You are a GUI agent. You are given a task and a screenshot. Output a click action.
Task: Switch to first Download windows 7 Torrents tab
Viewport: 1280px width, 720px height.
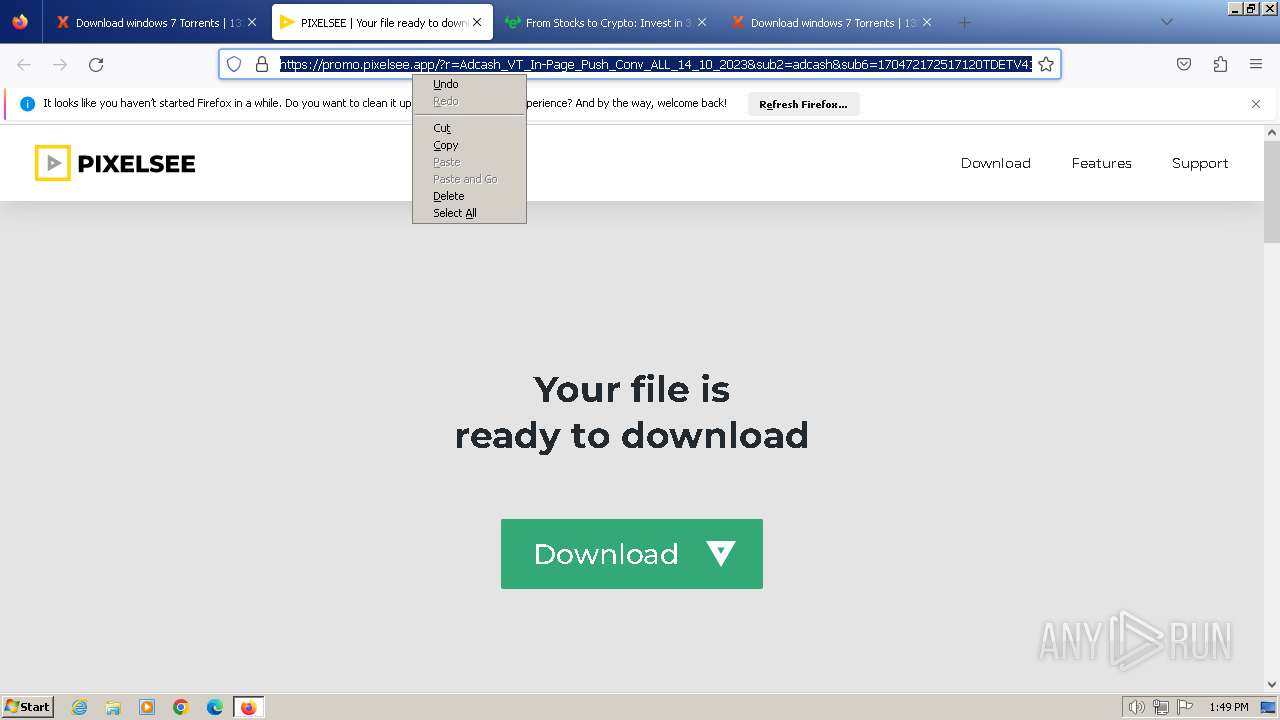click(157, 22)
